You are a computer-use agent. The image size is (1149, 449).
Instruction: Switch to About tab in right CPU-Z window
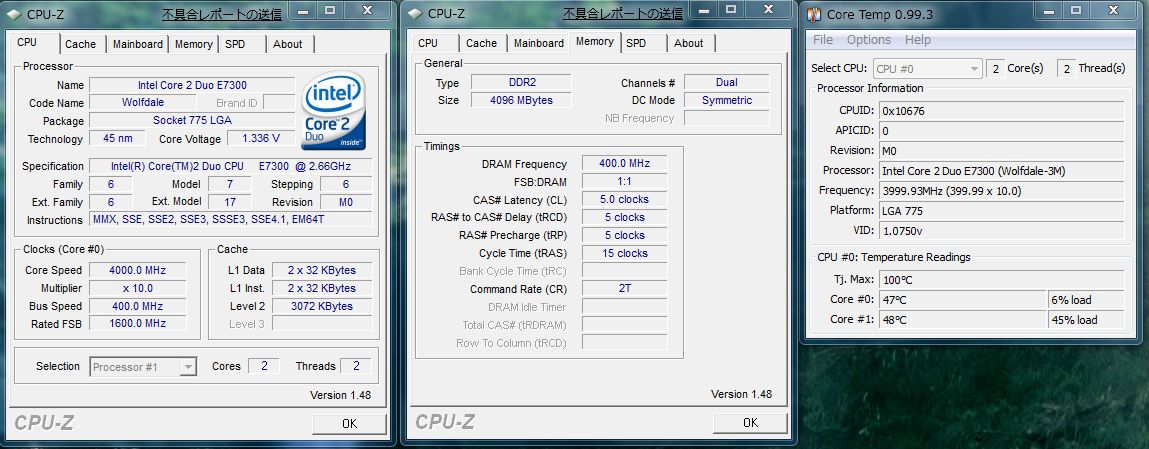click(x=689, y=43)
